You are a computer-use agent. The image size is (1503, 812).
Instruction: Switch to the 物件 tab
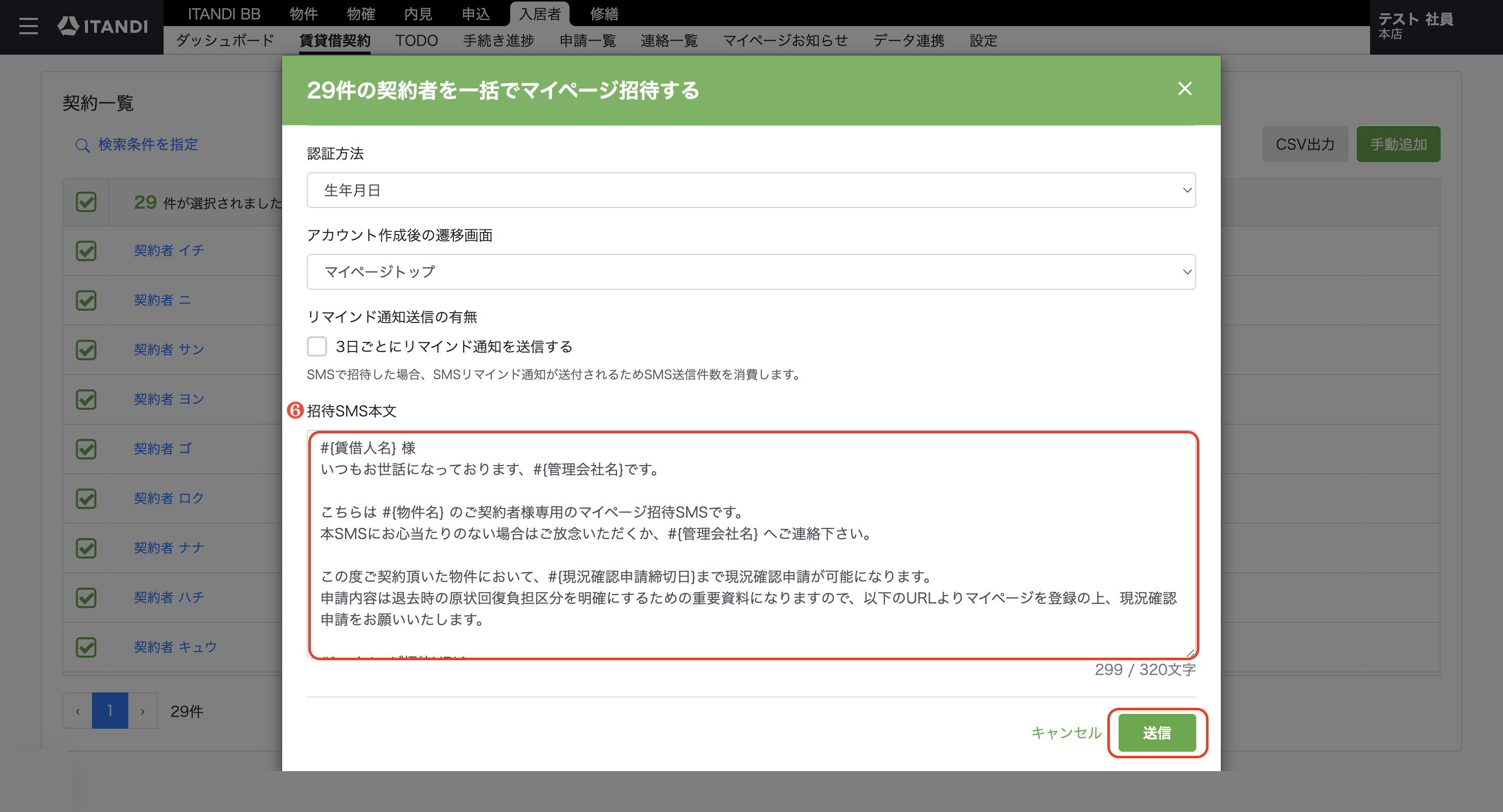click(303, 13)
